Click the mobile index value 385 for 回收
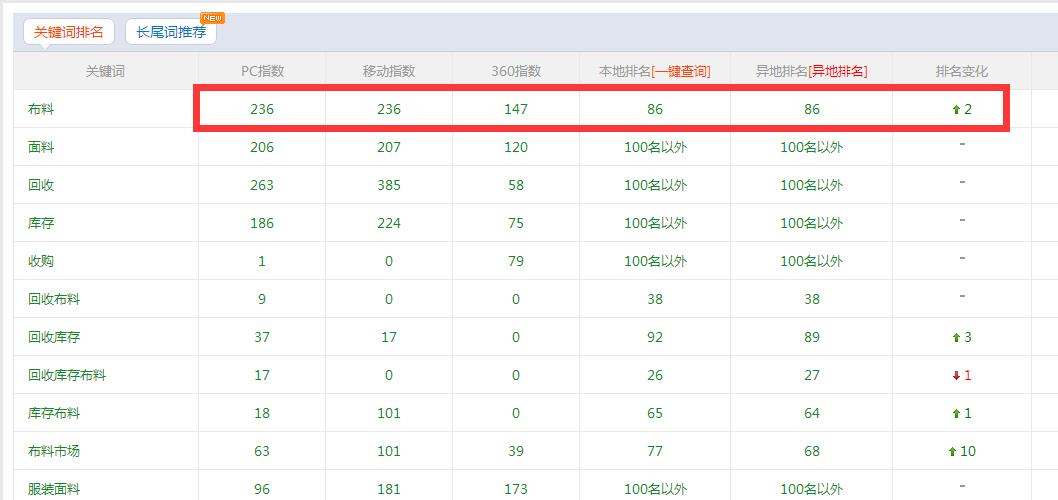 (x=389, y=185)
